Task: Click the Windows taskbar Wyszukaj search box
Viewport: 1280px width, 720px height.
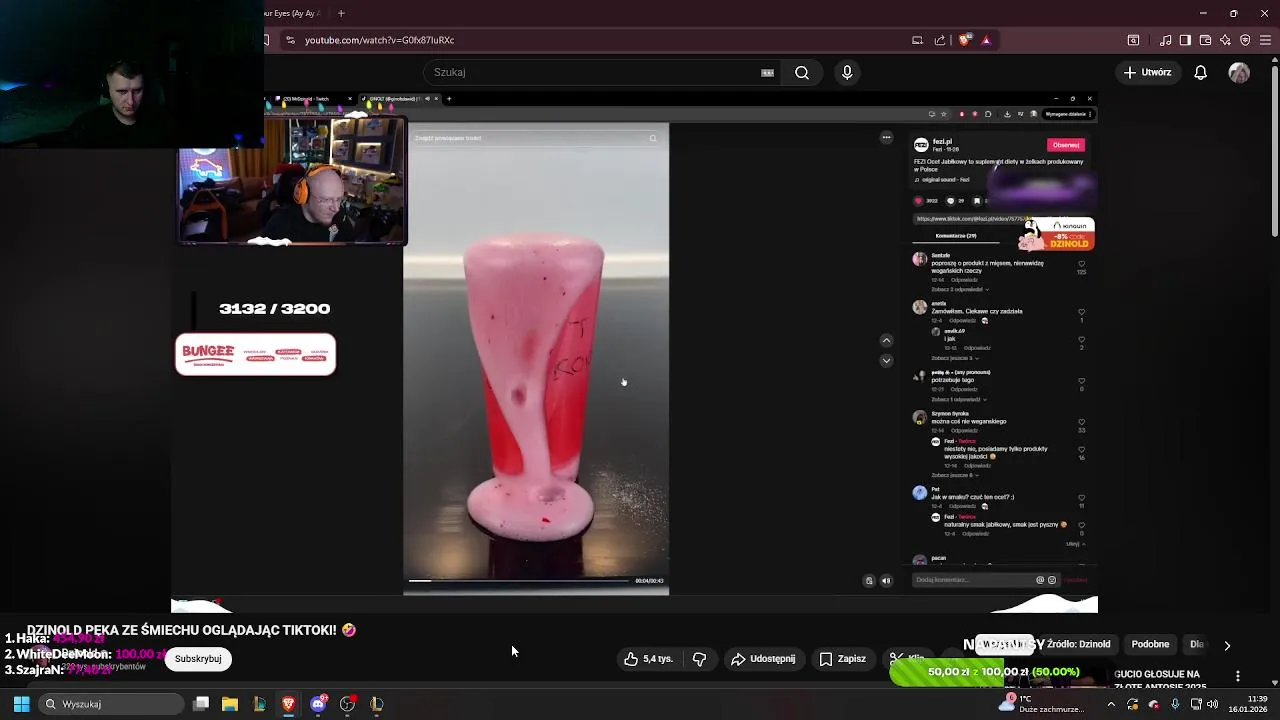Action: [x=112, y=704]
